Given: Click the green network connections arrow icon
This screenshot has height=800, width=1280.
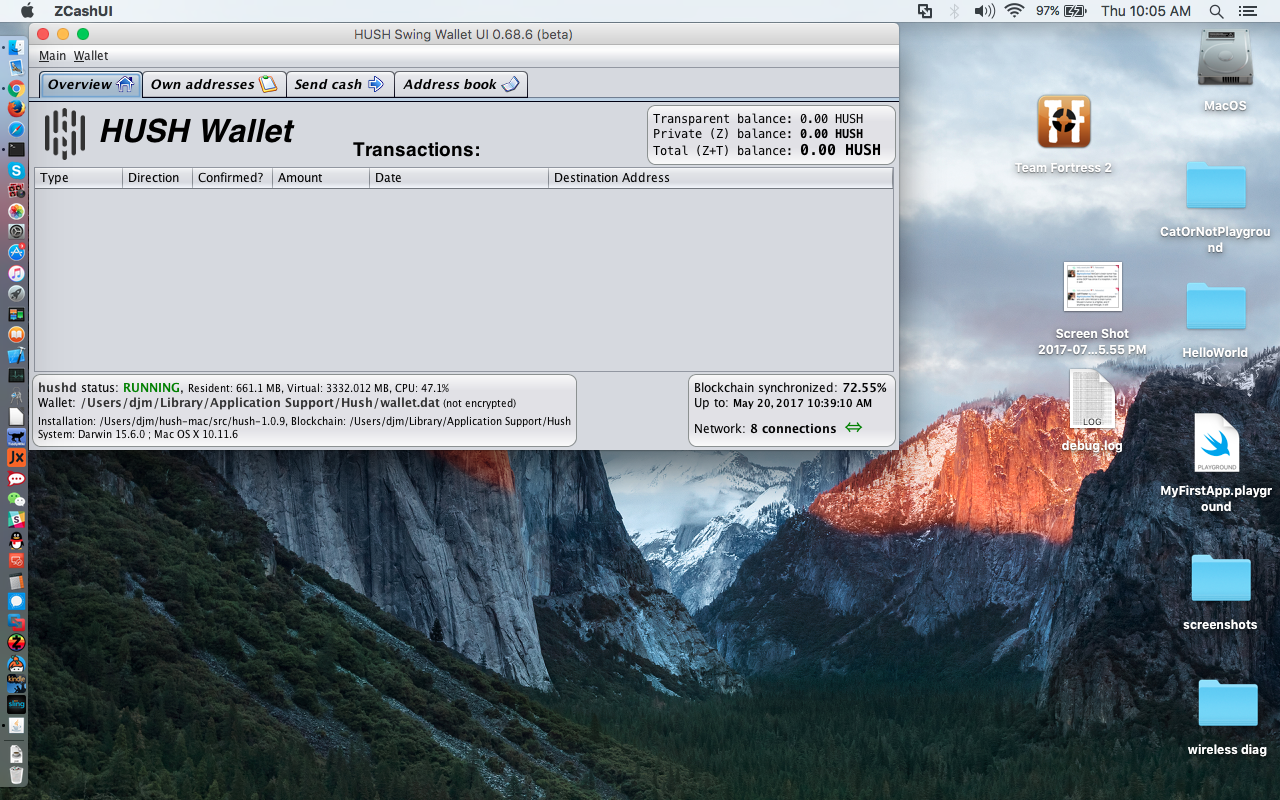Looking at the screenshot, I should [x=853, y=428].
